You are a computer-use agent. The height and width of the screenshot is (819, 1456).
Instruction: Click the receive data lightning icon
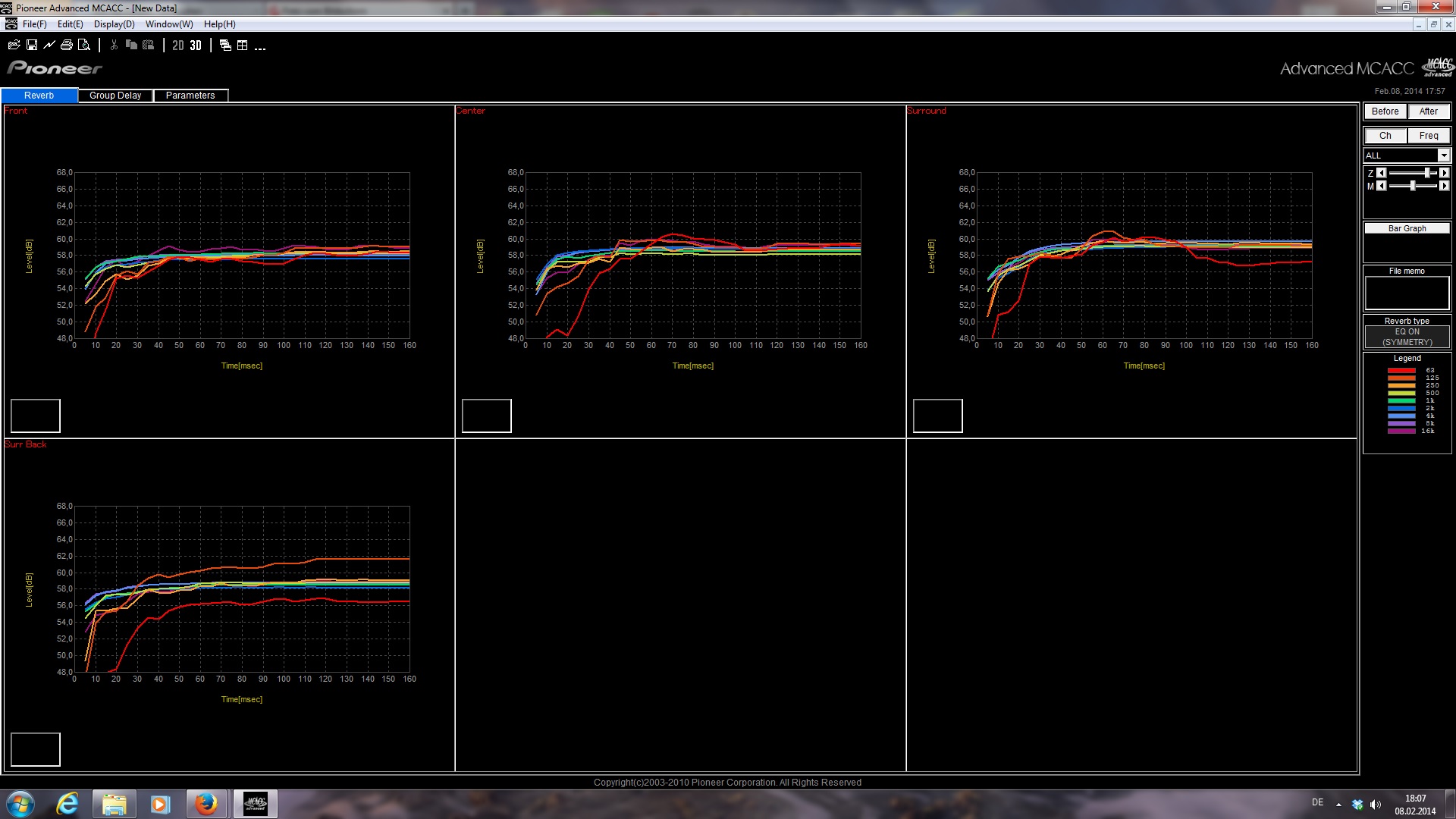point(49,45)
